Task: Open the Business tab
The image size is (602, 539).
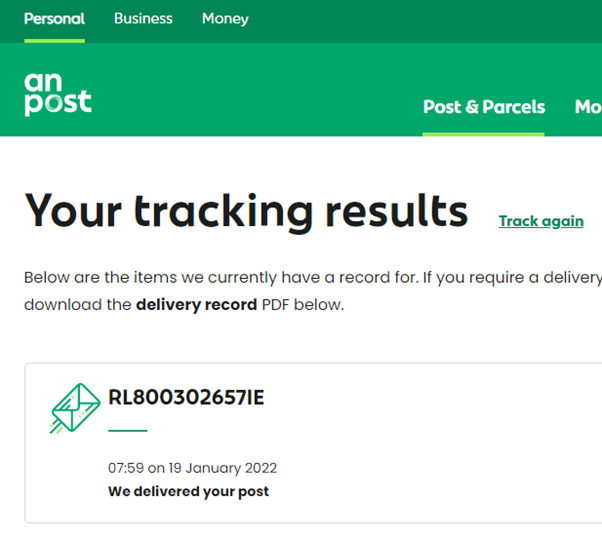Action: pos(143,19)
